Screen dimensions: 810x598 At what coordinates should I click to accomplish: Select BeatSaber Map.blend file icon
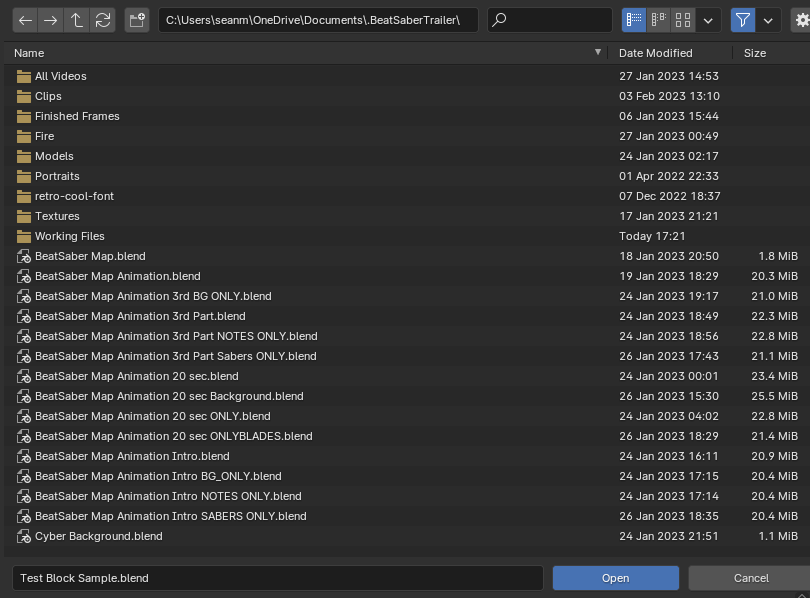coord(24,257)
